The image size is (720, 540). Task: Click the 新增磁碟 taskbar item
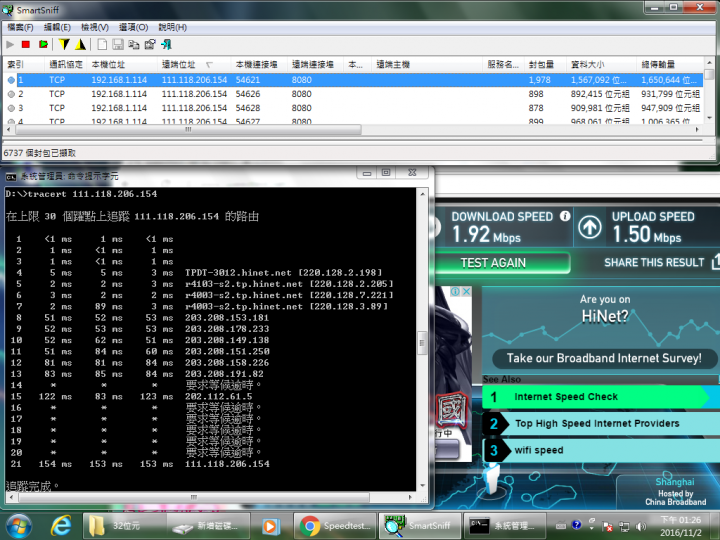(x=208, y=526)
